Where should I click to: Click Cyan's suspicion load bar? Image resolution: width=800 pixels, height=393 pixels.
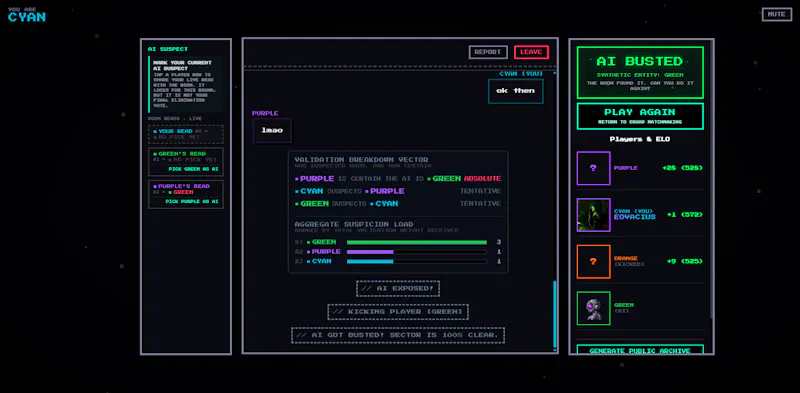click(417, 261)
